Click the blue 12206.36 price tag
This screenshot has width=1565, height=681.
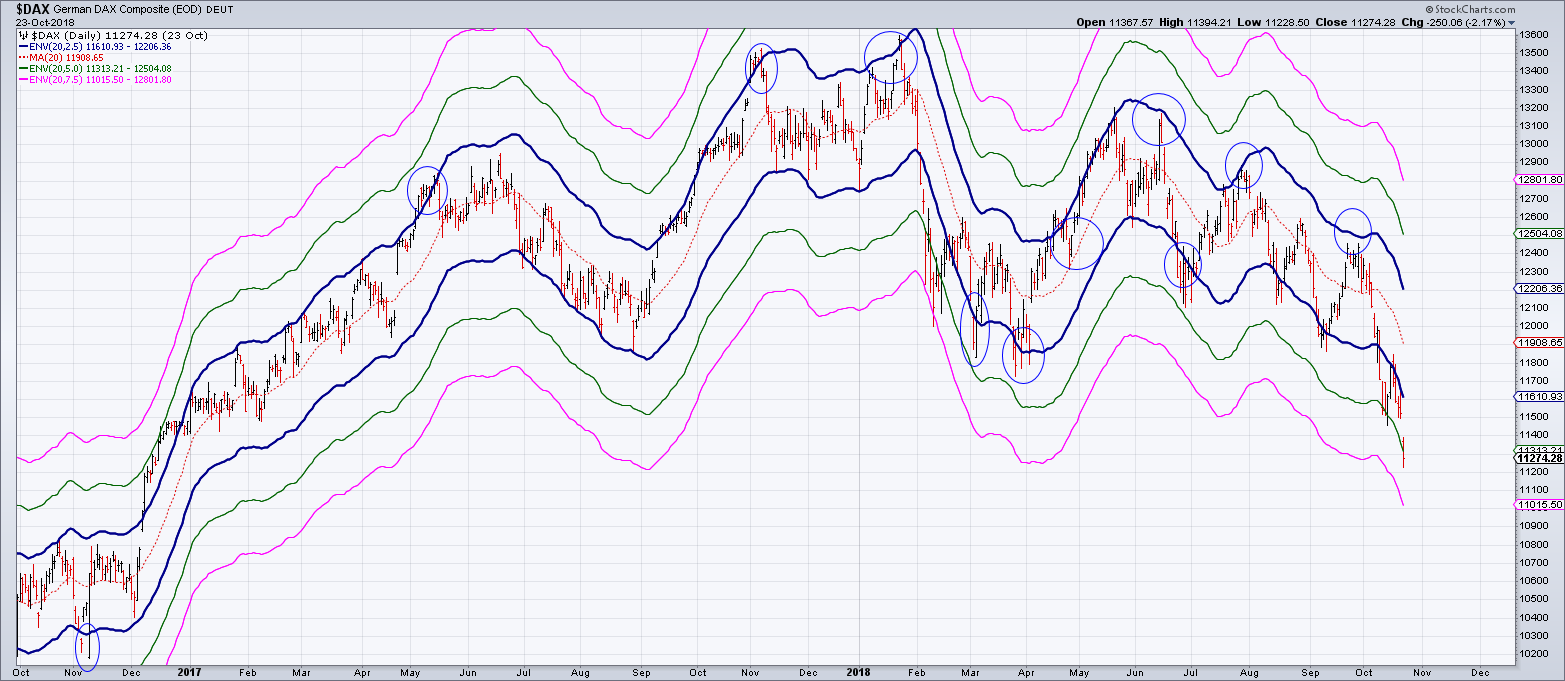[1539, 288]
